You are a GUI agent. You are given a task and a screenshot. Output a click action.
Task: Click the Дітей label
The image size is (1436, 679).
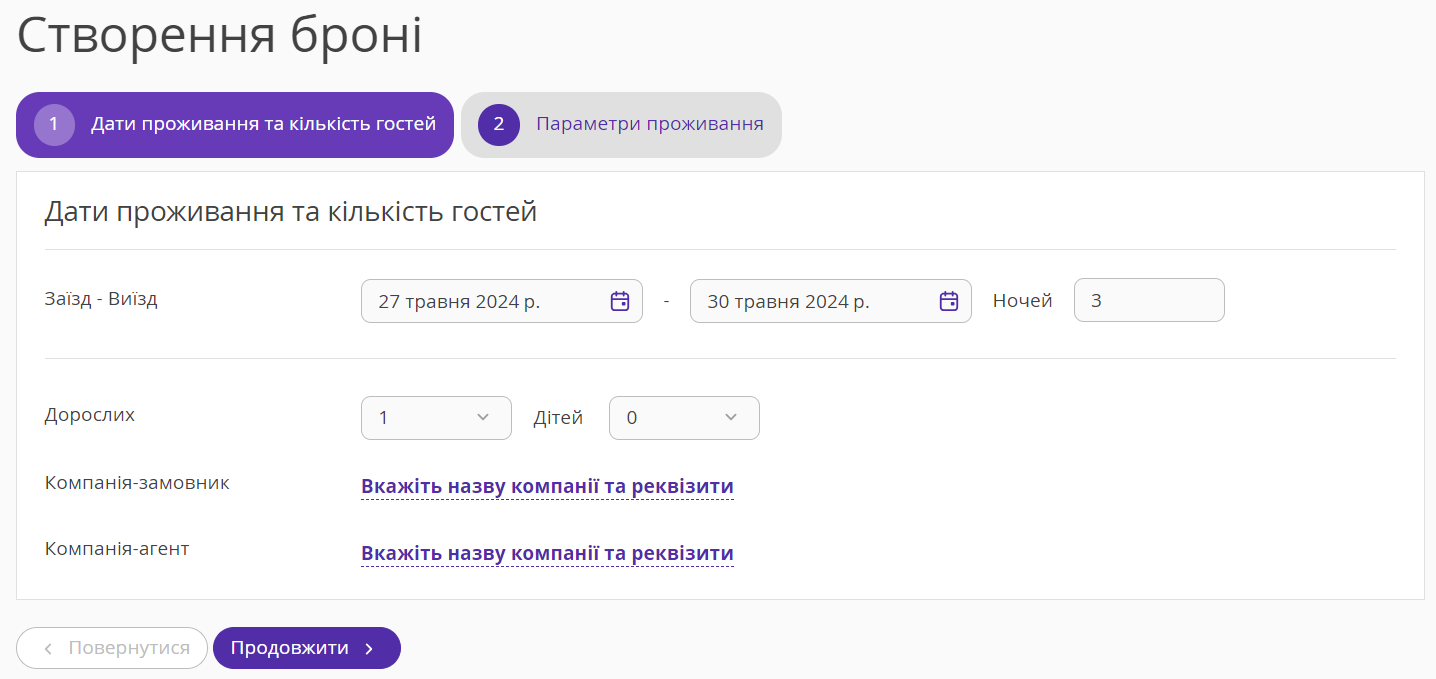click(558, 418)
